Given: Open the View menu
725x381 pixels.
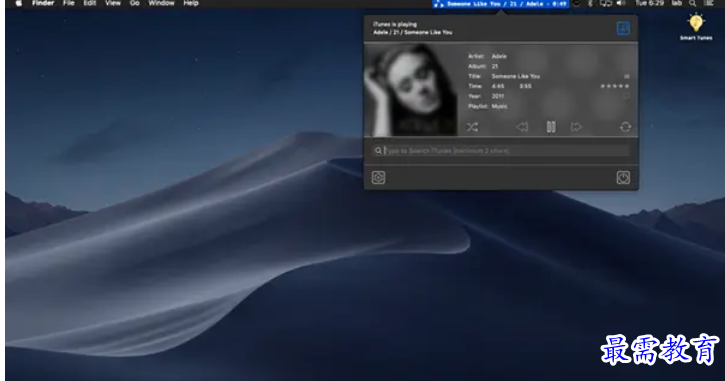Looking at the screenshot, I should tap(112, 3).
